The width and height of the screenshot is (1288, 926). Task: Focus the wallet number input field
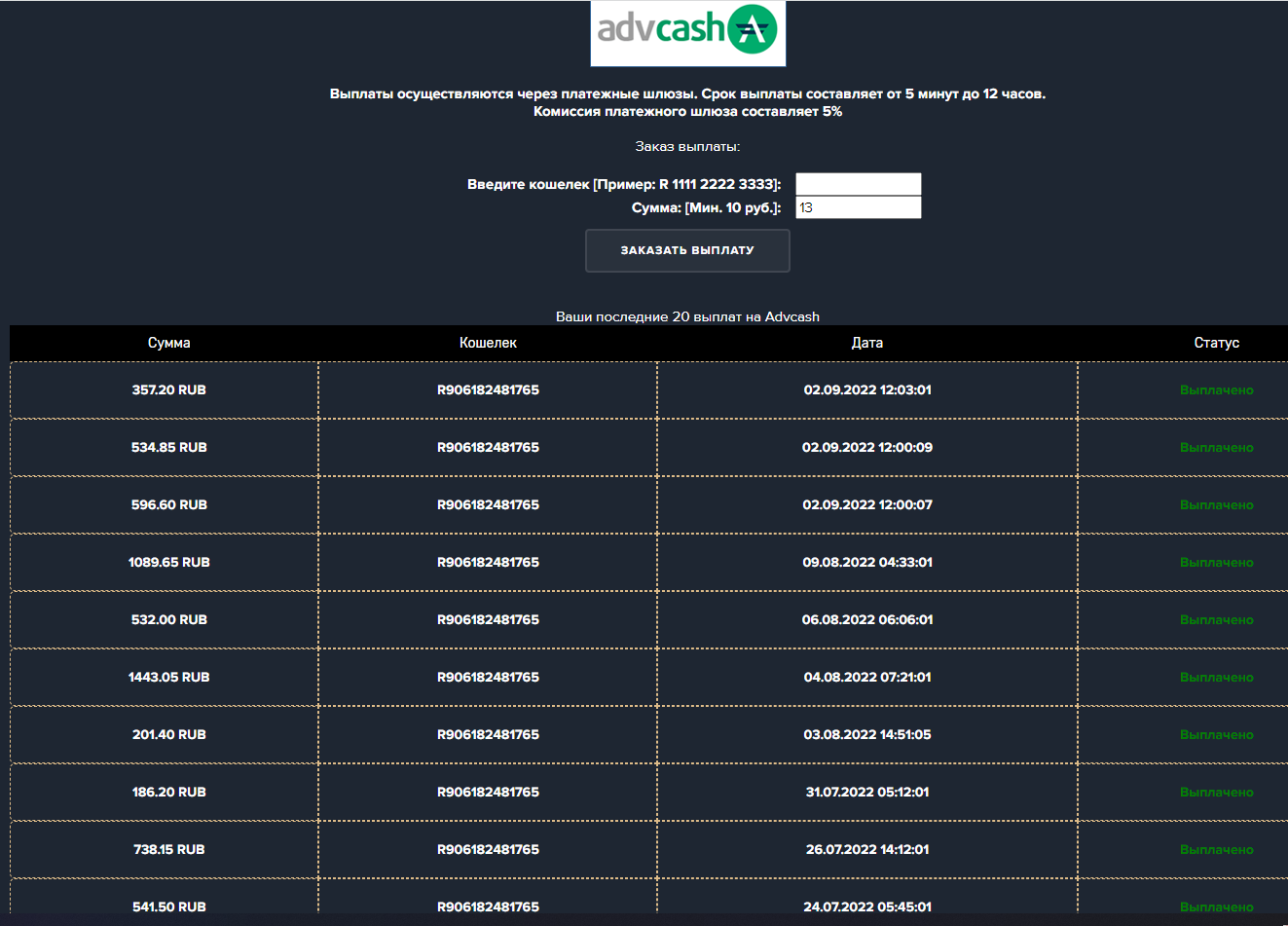859,184
